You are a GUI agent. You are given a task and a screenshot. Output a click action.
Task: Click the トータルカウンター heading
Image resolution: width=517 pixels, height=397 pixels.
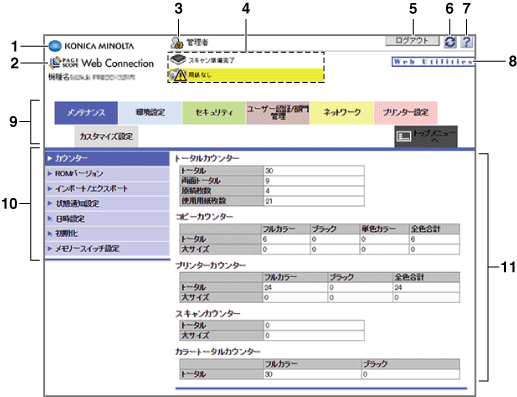tap(207, 158)
